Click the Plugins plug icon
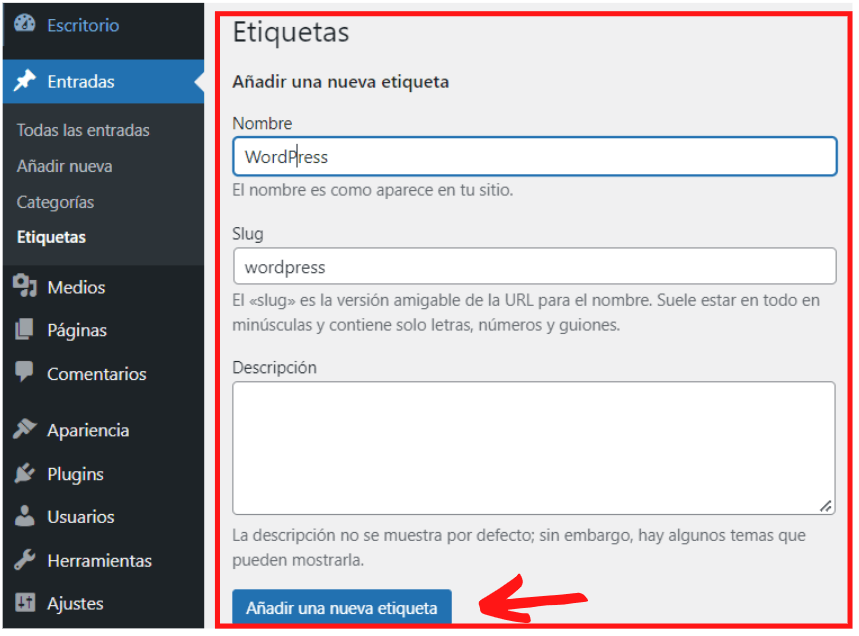The width and height of the screenshot is (859, 636). click(x=25, y=473)
